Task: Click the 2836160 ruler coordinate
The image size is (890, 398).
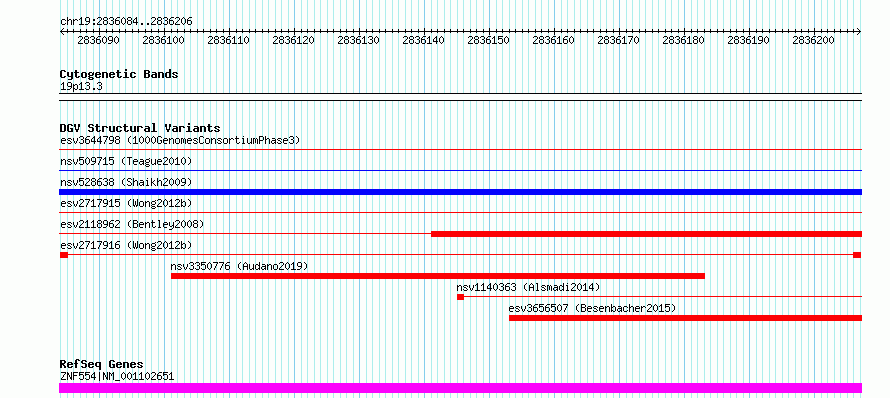Action: tap(553, 40)
